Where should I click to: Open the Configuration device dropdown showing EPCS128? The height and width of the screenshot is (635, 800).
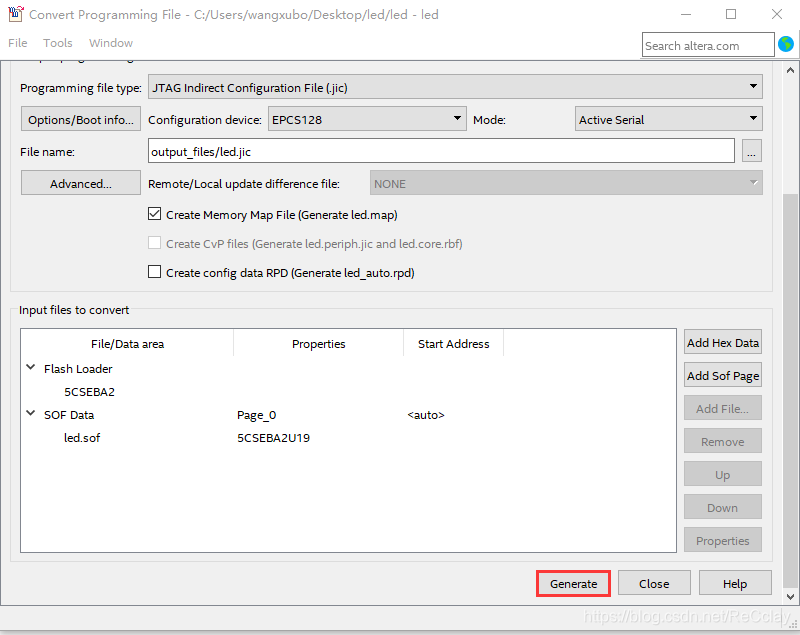pyautogui.click(x=367, y=119)
